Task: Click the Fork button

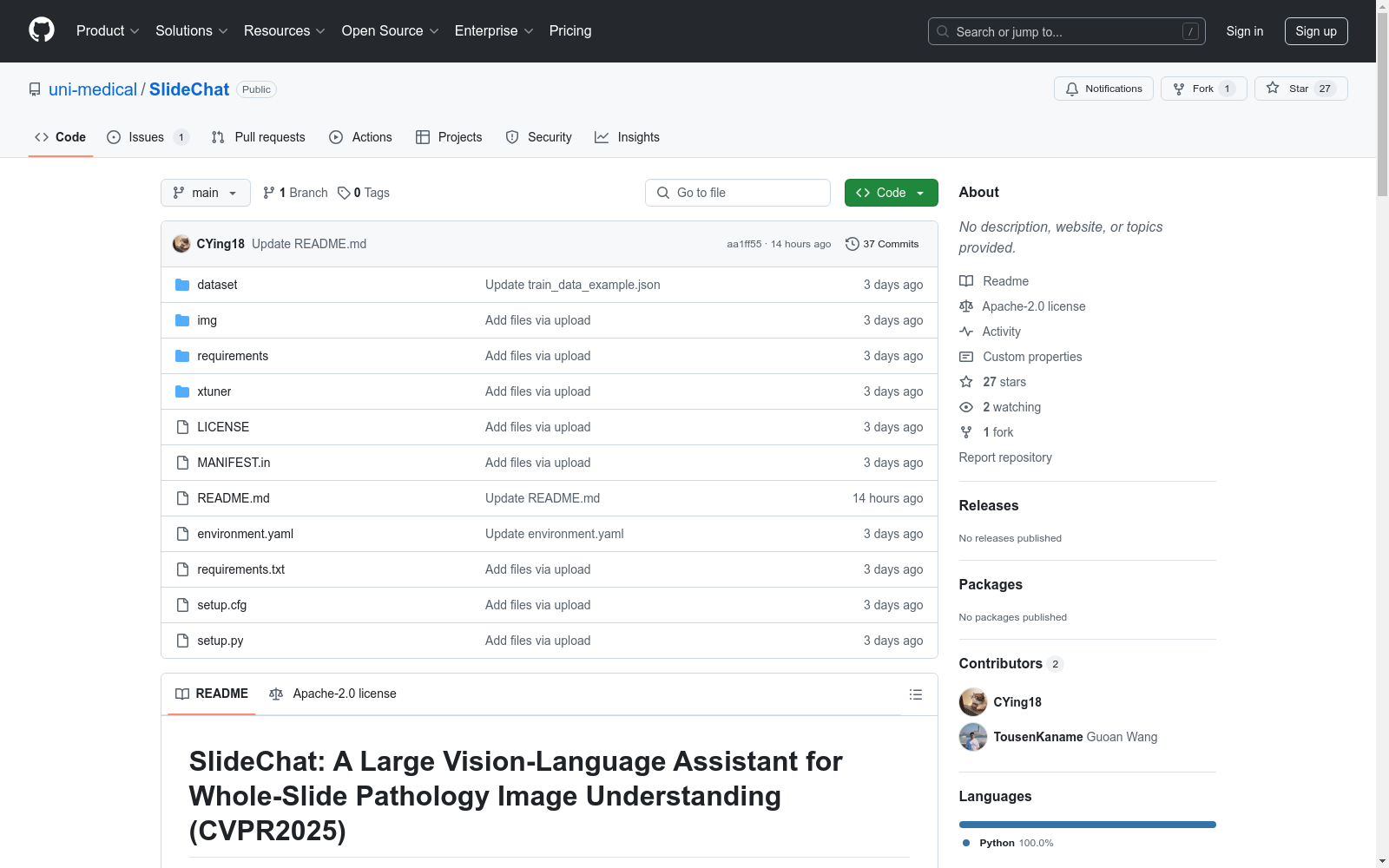Action: pos(1204,89)
